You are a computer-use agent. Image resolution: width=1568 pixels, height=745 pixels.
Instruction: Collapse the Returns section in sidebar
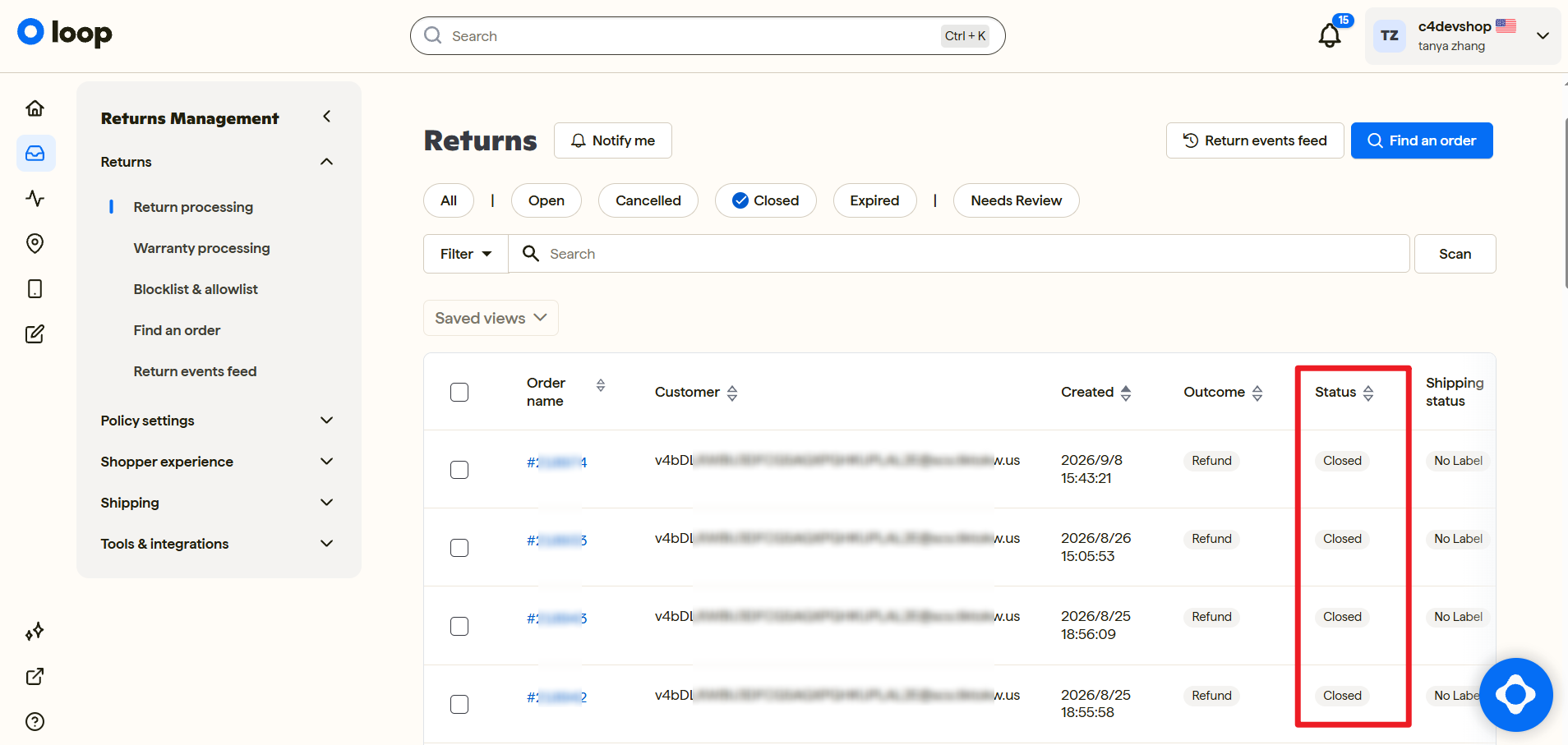326,162
